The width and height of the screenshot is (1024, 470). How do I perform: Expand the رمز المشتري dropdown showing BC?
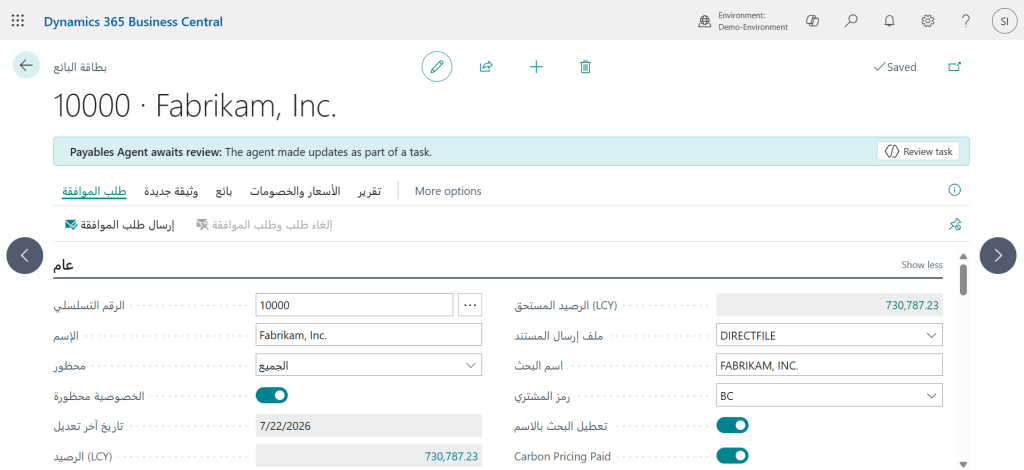coord(829,395)
